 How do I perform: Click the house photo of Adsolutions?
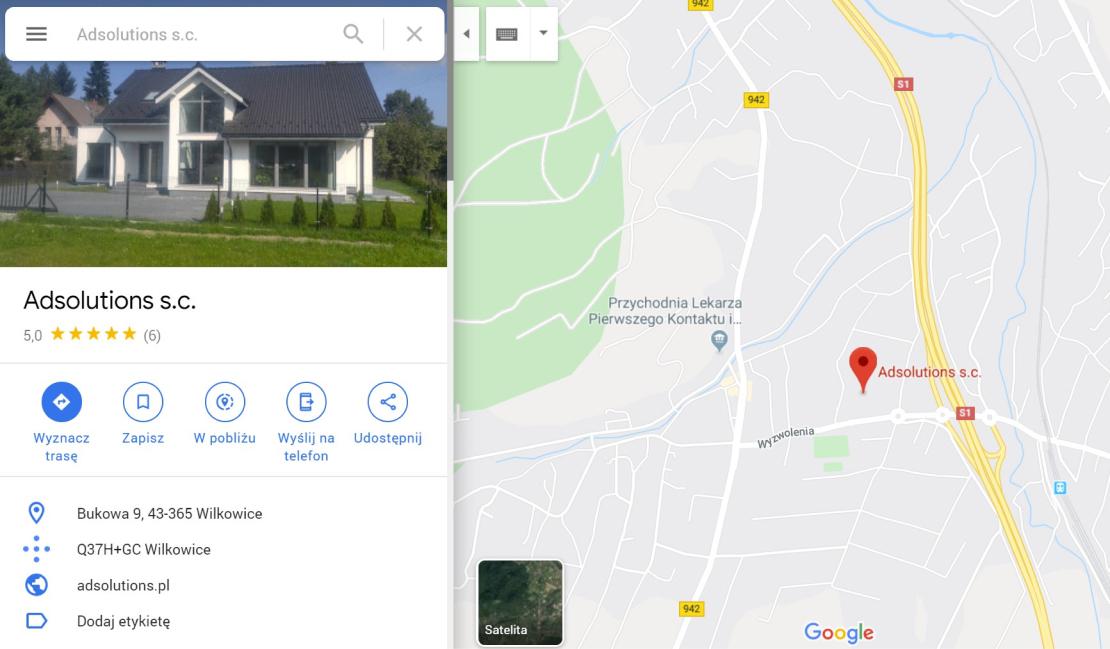(x=223, y=163)
